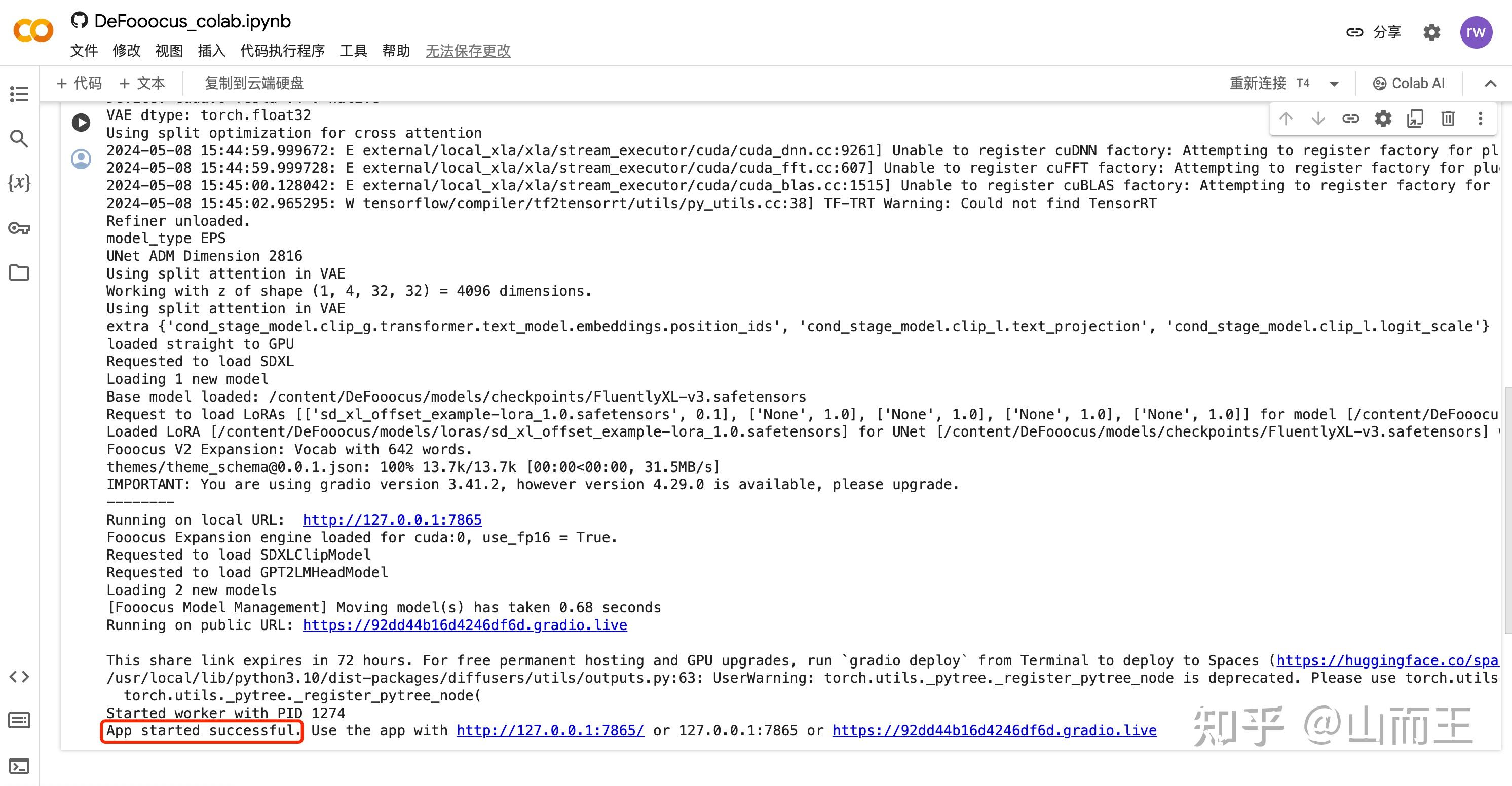Click the GitHub icon beside notebook title
This screenshot has width=1512, height=786.
[x=79, y=21]
